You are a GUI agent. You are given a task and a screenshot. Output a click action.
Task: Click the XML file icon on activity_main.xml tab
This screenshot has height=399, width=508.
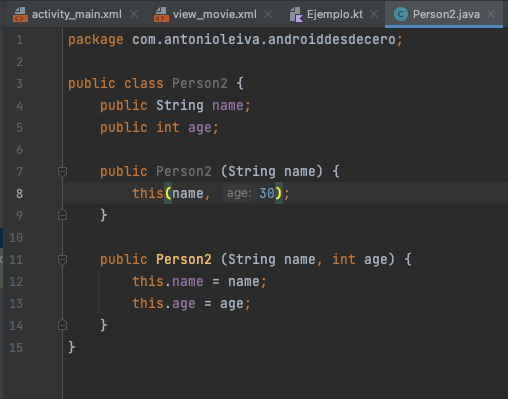pos(20,15)
